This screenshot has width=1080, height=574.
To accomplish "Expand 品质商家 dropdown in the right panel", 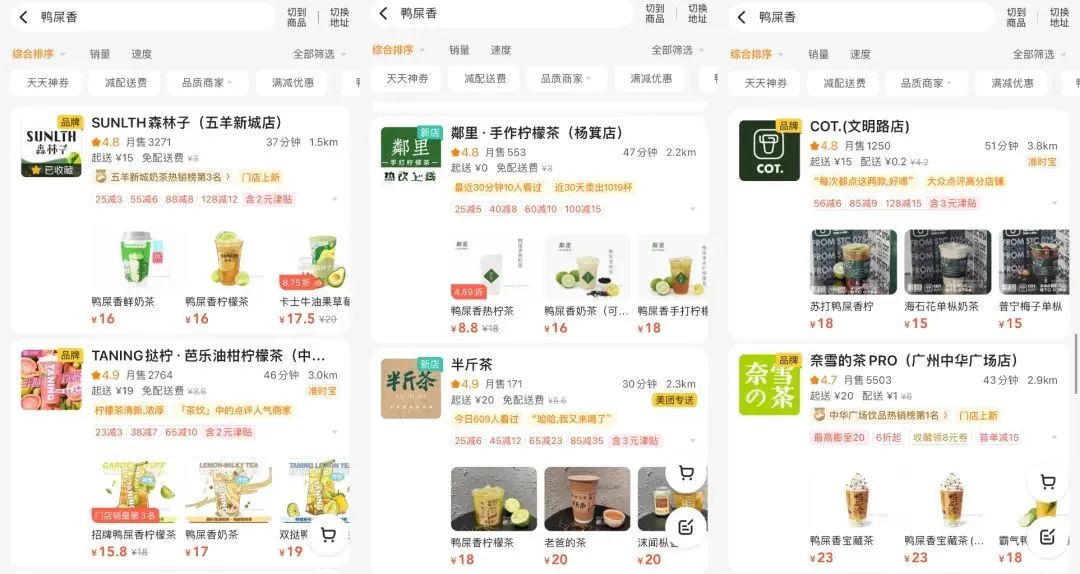I will coord(926,83).
